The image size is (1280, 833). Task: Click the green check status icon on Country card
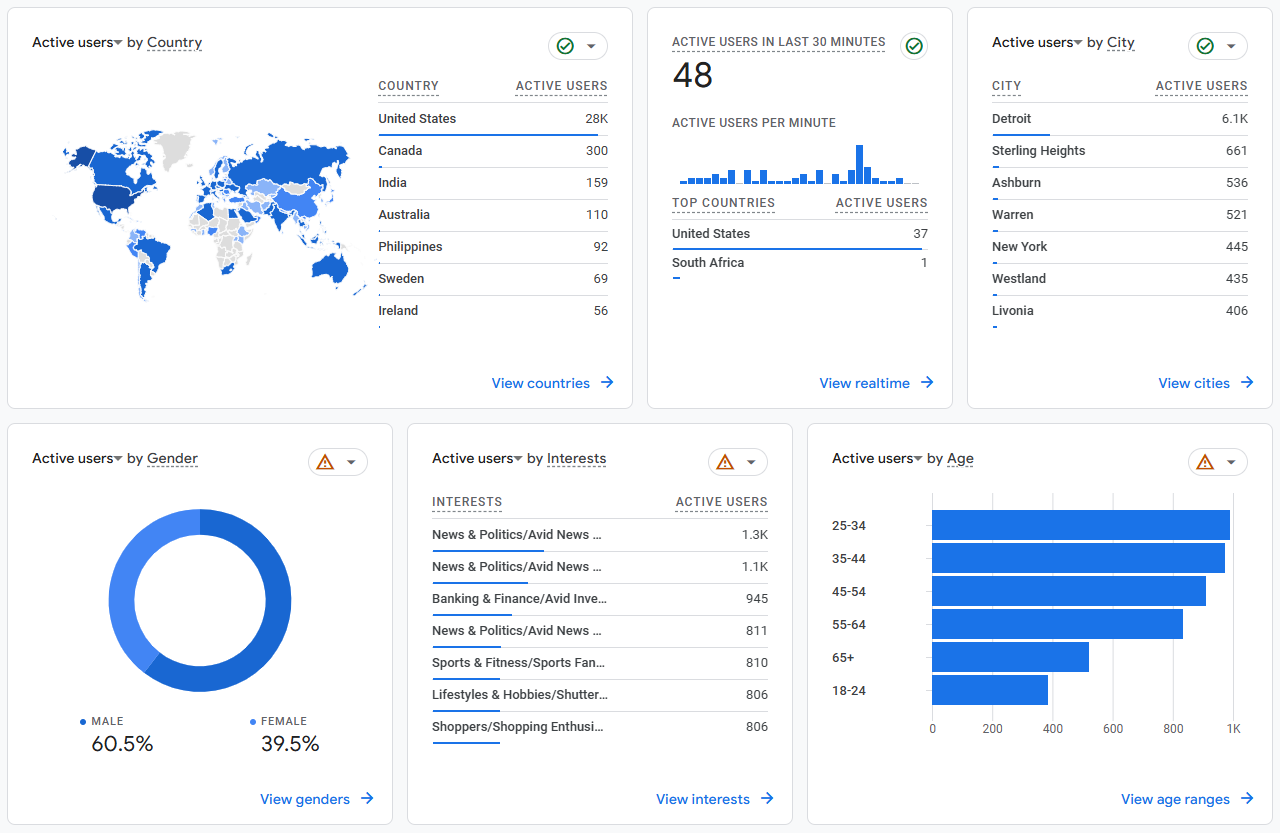click(x=565, y=46)
